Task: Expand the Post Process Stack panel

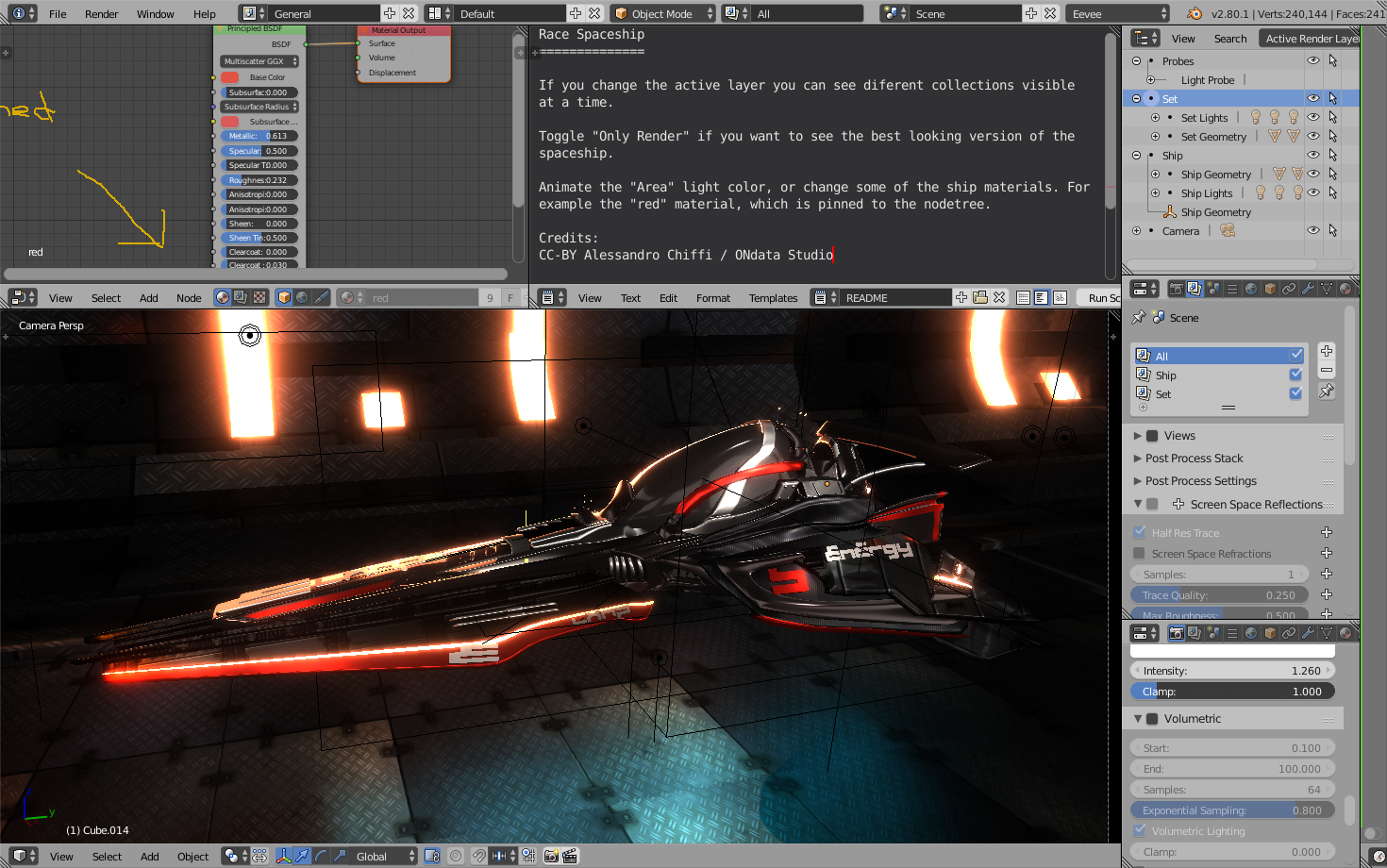Action: (x=1194, y=459)
